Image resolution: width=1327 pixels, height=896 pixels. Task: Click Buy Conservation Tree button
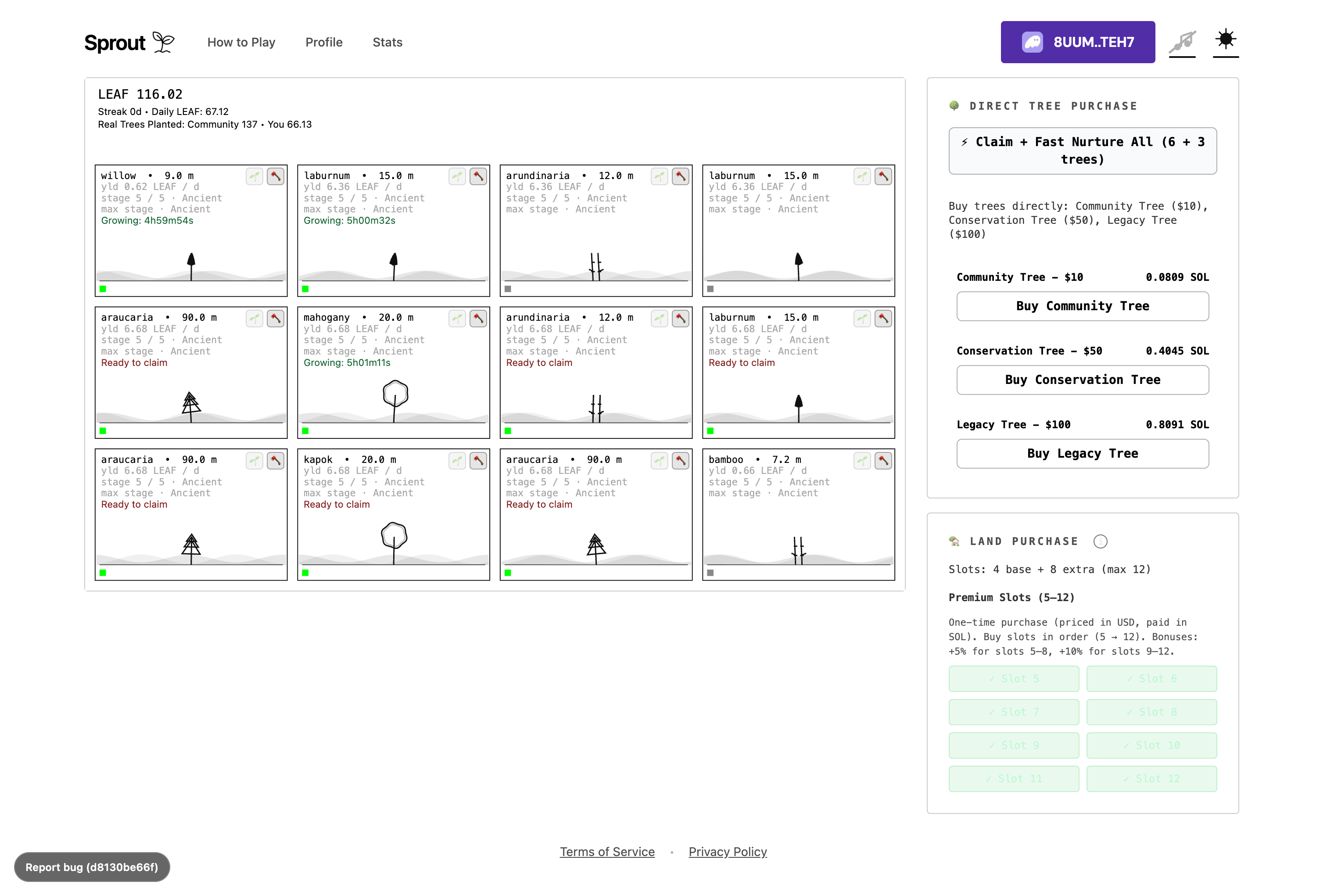[x=1082, y=380]
